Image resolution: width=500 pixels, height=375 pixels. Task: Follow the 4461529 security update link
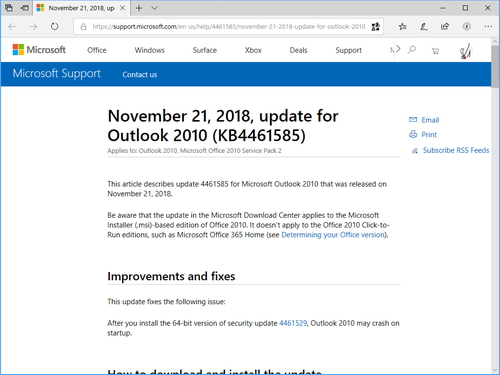(x=293, y=323)
